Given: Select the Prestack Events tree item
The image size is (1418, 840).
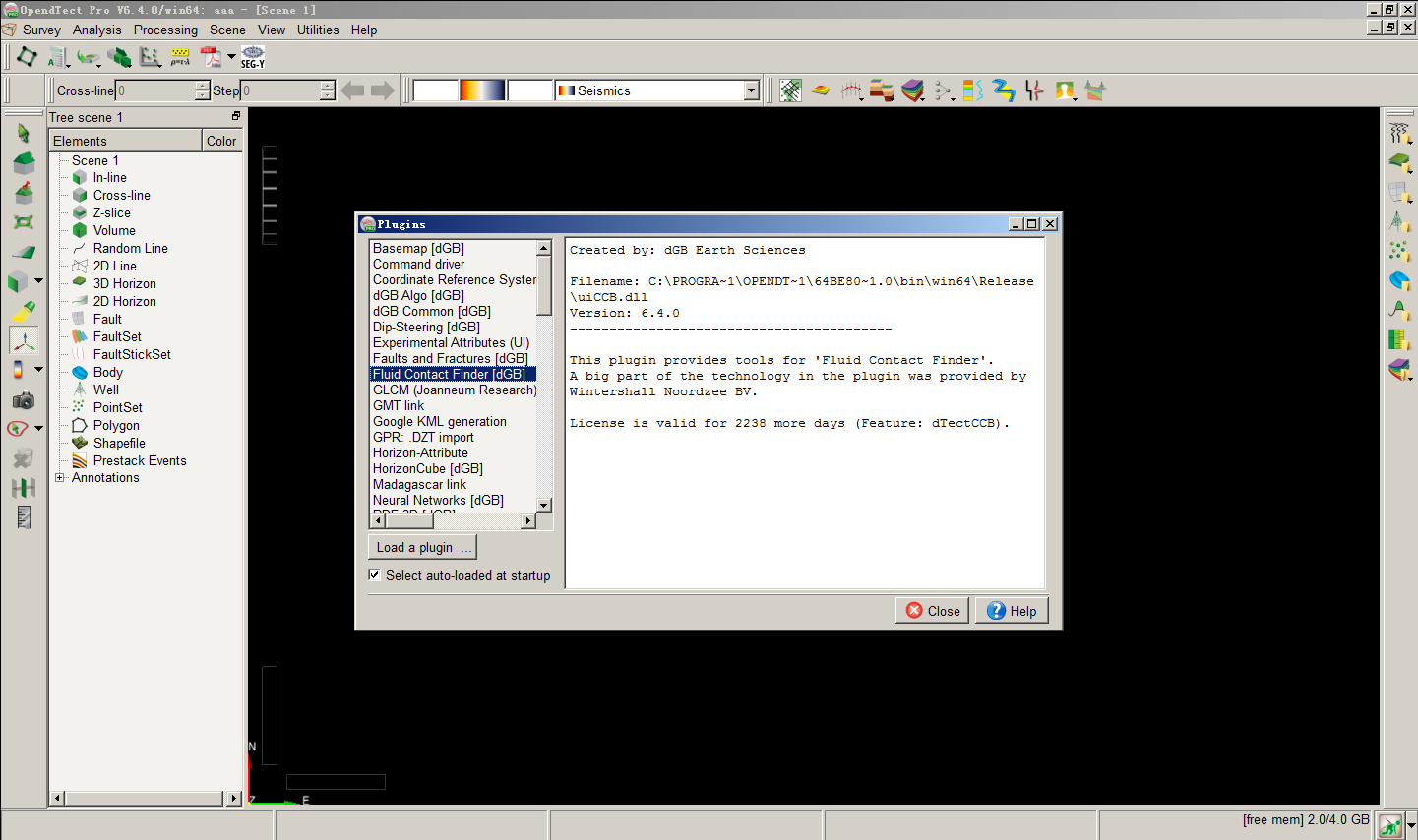Looking at the screenshot, I should tap(139, 460).
